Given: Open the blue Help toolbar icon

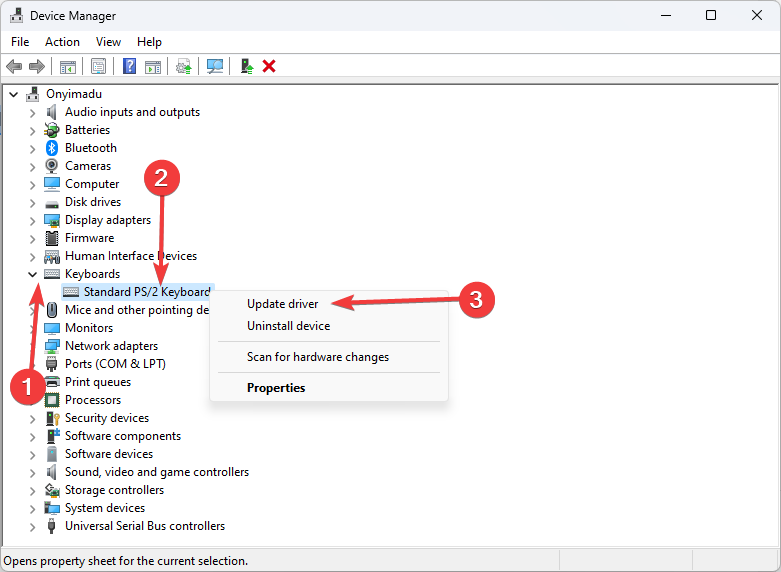Looking at the screenshot, I should click(130, 66).
